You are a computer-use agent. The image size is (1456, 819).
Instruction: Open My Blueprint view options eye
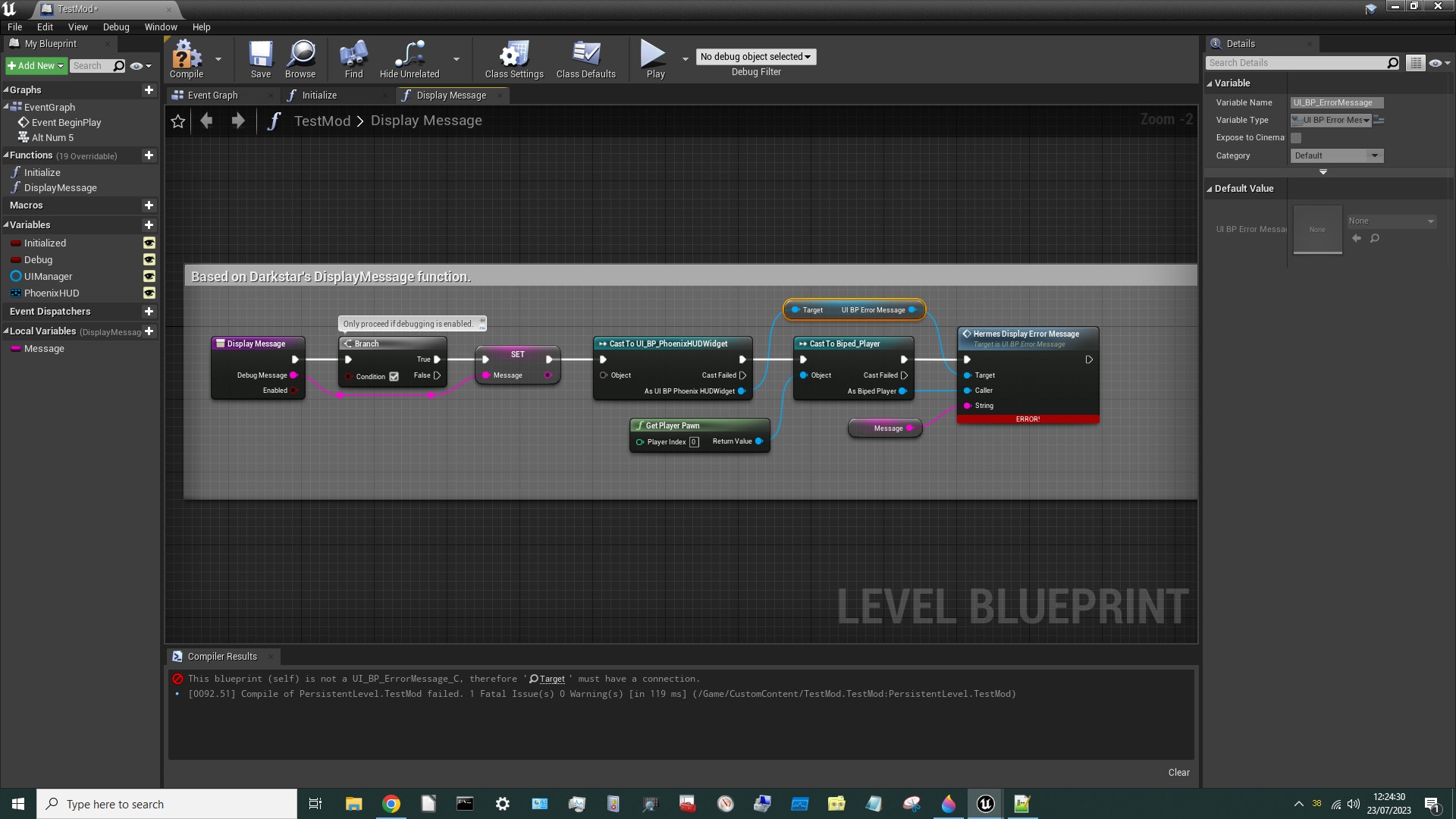[x=140, y=66]
